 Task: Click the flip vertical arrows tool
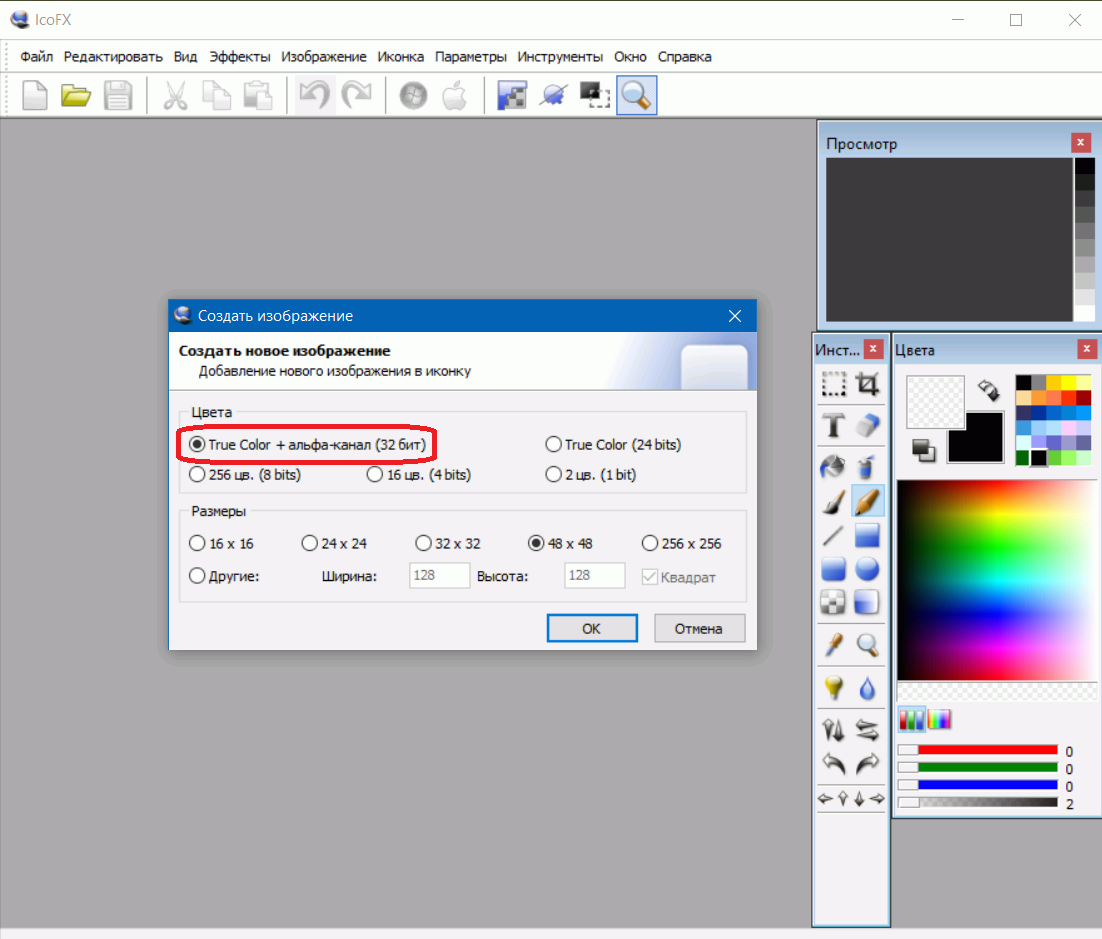click(834, 731)
